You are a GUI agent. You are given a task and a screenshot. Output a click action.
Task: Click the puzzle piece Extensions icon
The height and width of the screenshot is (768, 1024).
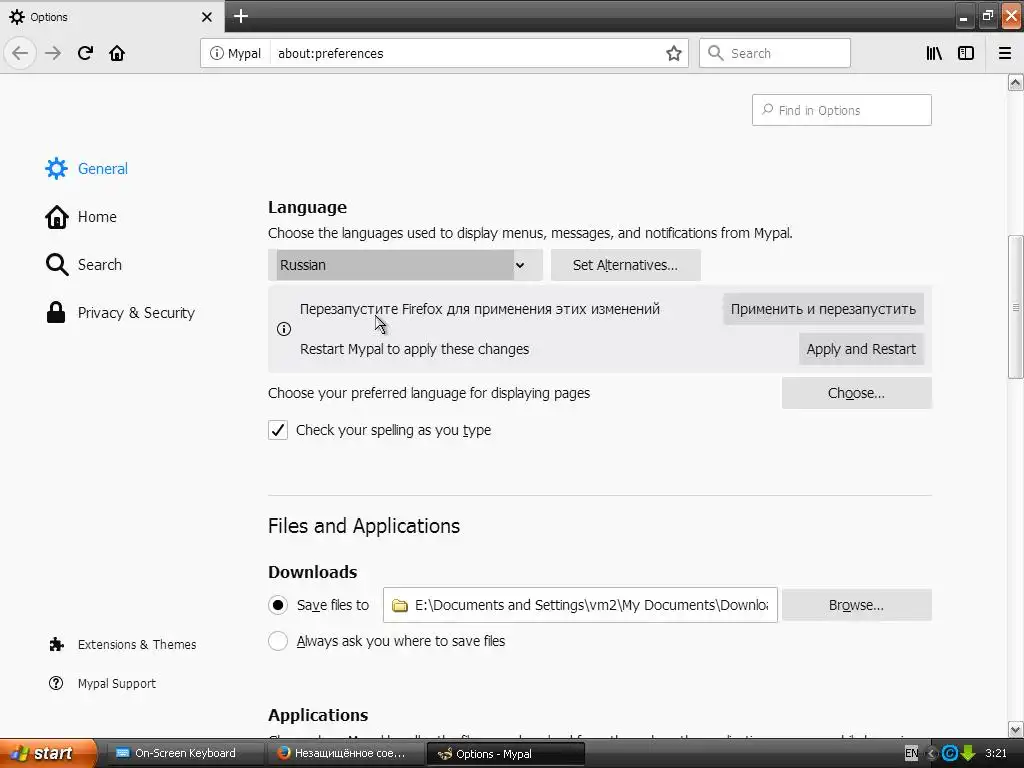56,645
